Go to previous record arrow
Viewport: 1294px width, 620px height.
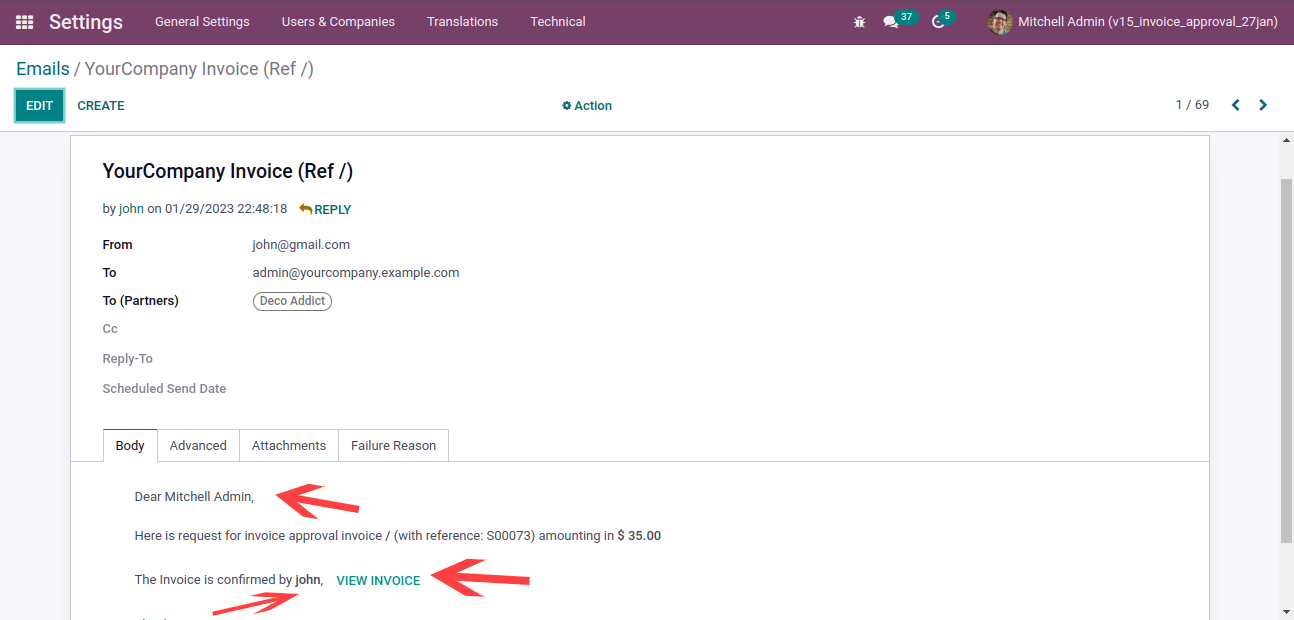coord(1236,105)
